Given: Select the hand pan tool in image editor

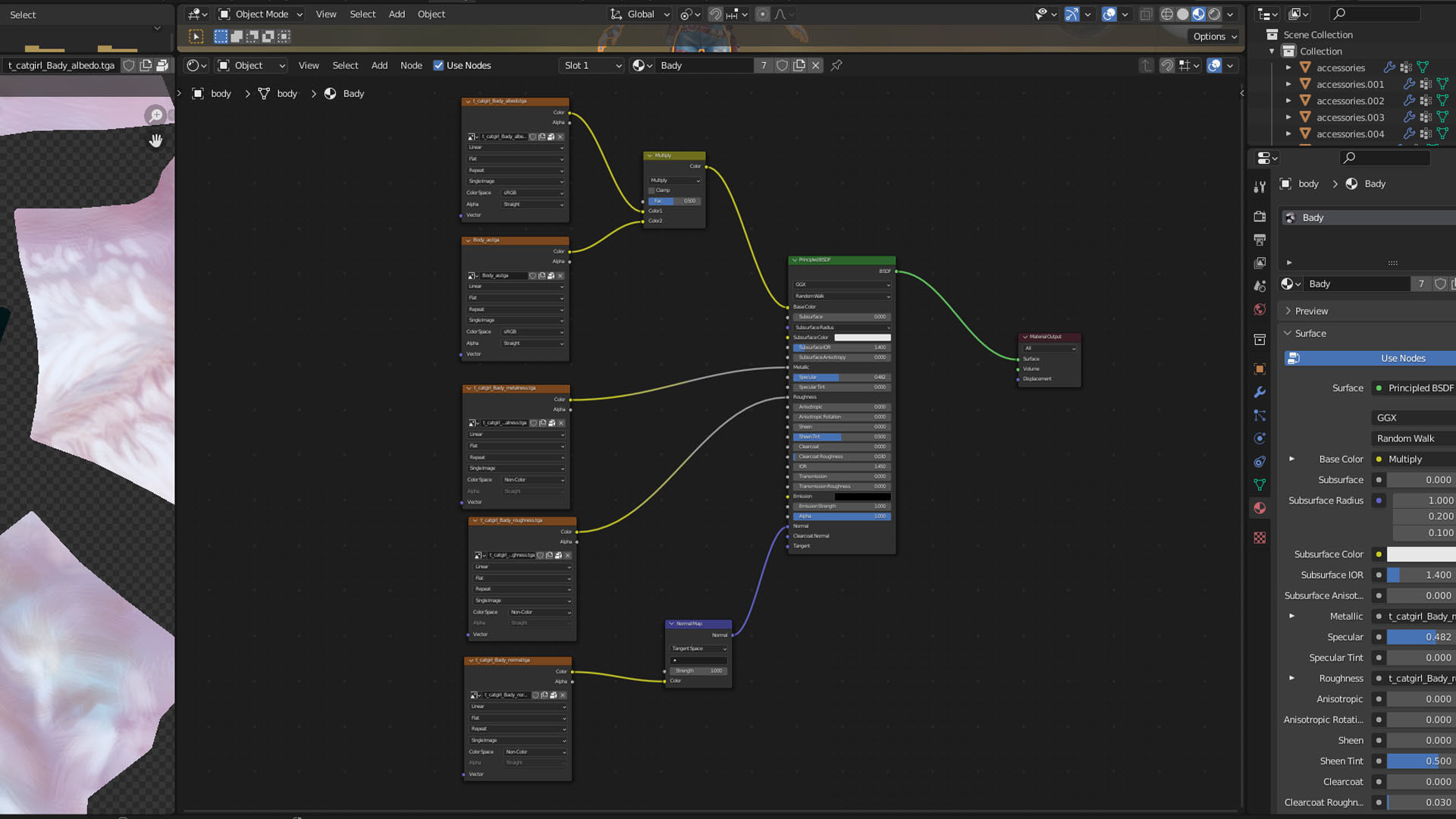Looking at the screenshot, I should coord(155,141).
